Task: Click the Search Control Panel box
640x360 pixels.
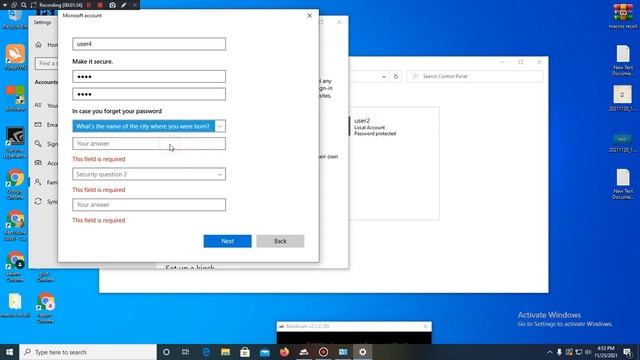Action: [475, 76]
